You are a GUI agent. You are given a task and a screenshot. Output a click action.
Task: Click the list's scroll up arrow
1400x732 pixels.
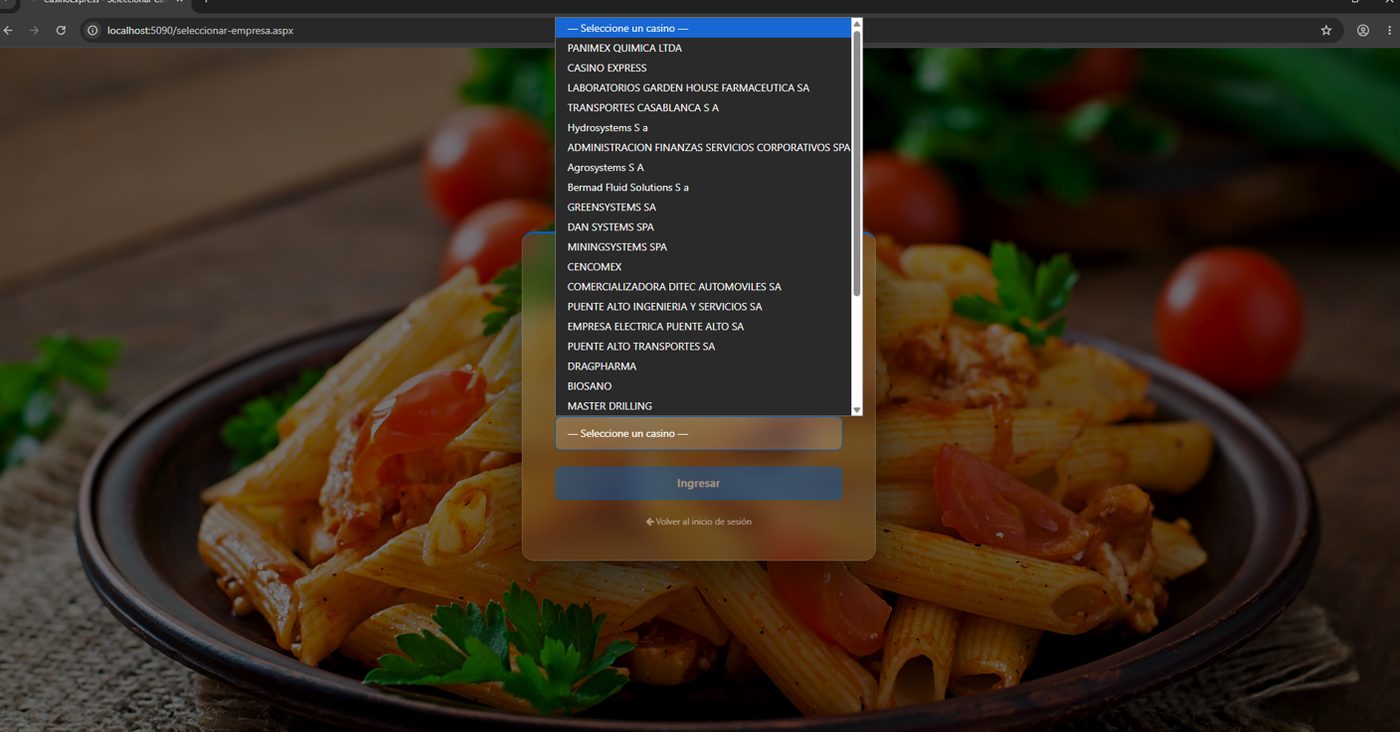(856, 24)
